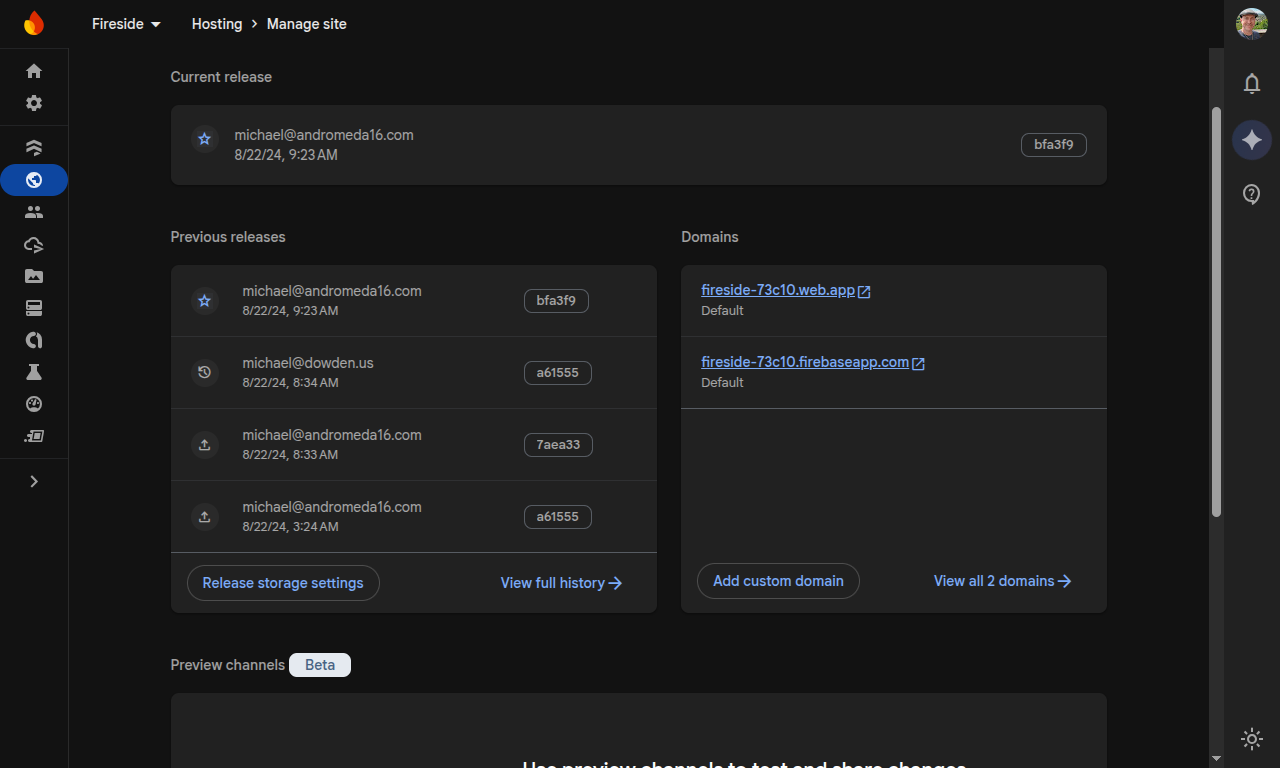Select Manage site in the breadcrumb
Viewport: 1280px width, 768px height.
[306, 24]
